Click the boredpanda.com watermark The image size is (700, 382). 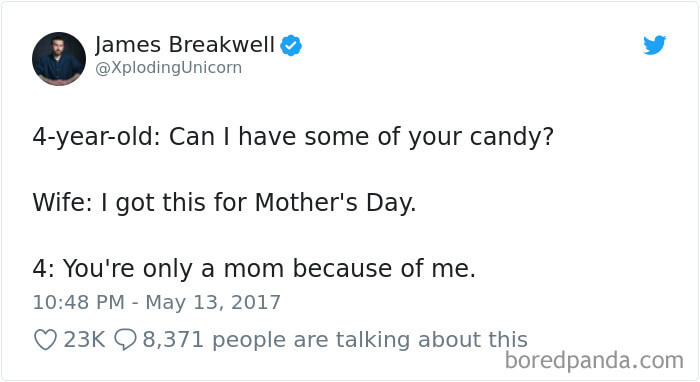594,361
